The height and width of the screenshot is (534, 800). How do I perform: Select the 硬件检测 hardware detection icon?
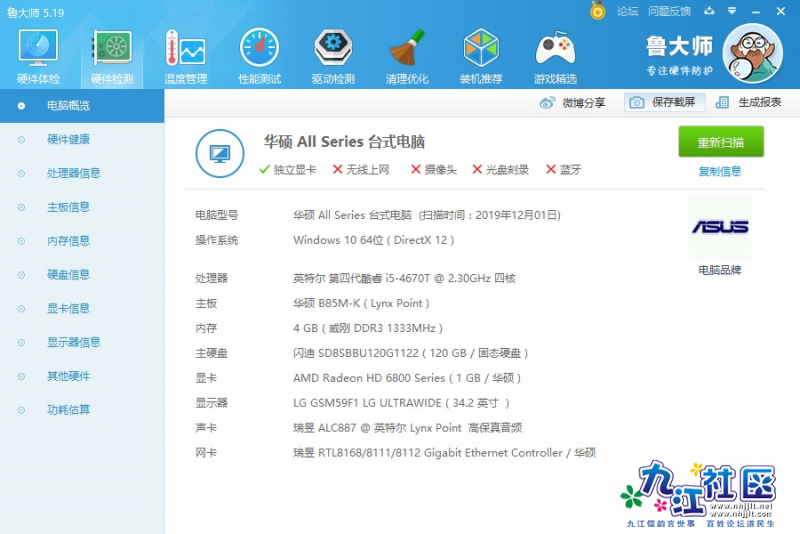(x=112, y=56)
